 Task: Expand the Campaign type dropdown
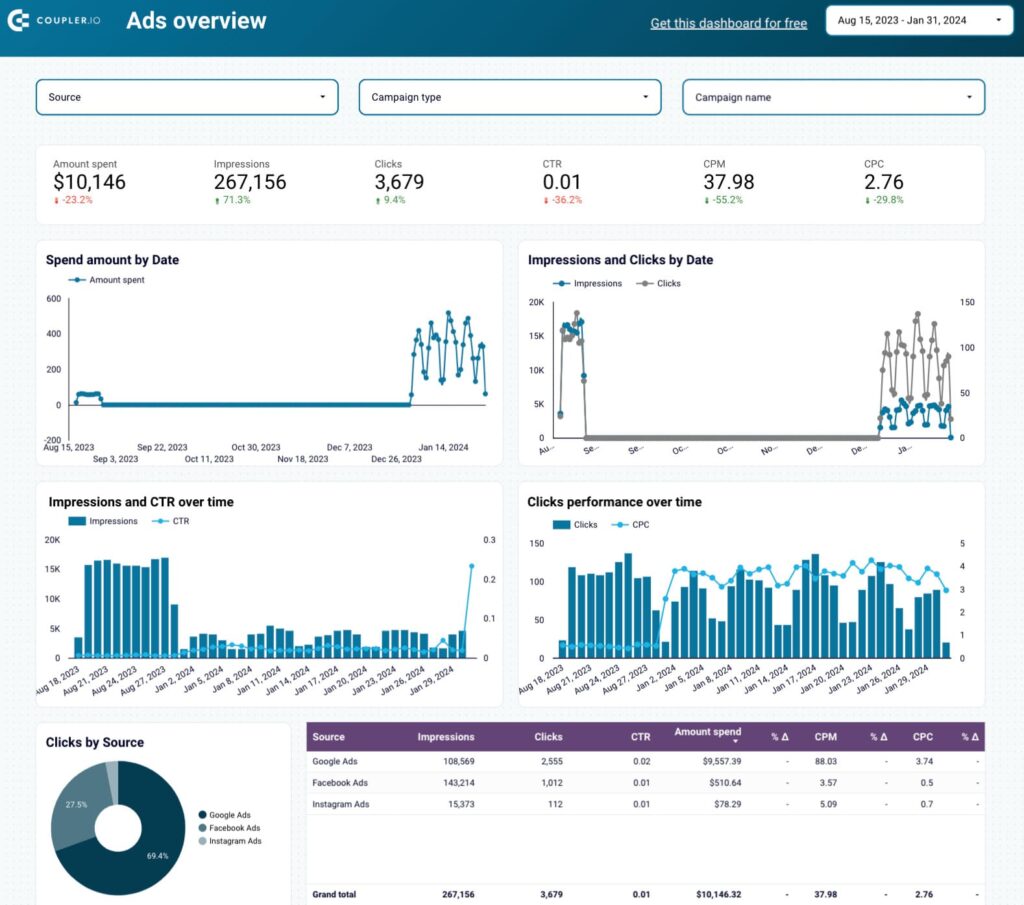pyautogui.click(x=509, y=97)
